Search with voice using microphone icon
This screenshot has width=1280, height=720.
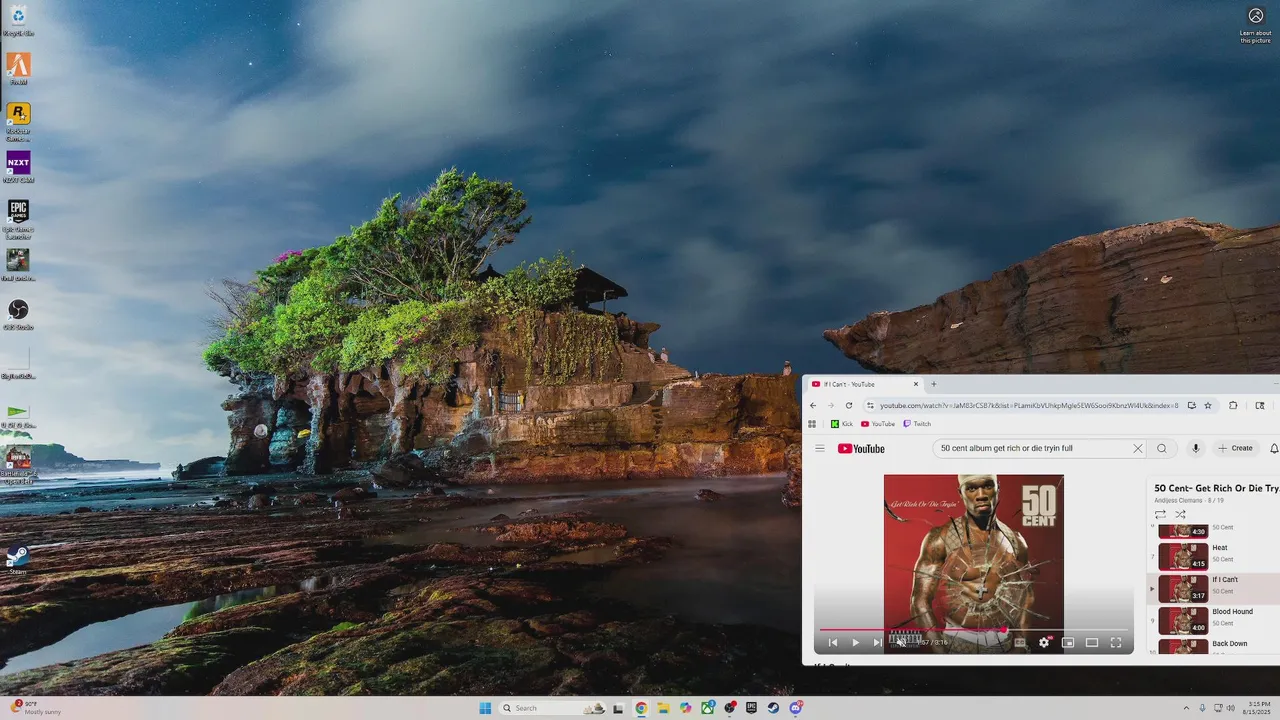click(x=1195, y=448)
